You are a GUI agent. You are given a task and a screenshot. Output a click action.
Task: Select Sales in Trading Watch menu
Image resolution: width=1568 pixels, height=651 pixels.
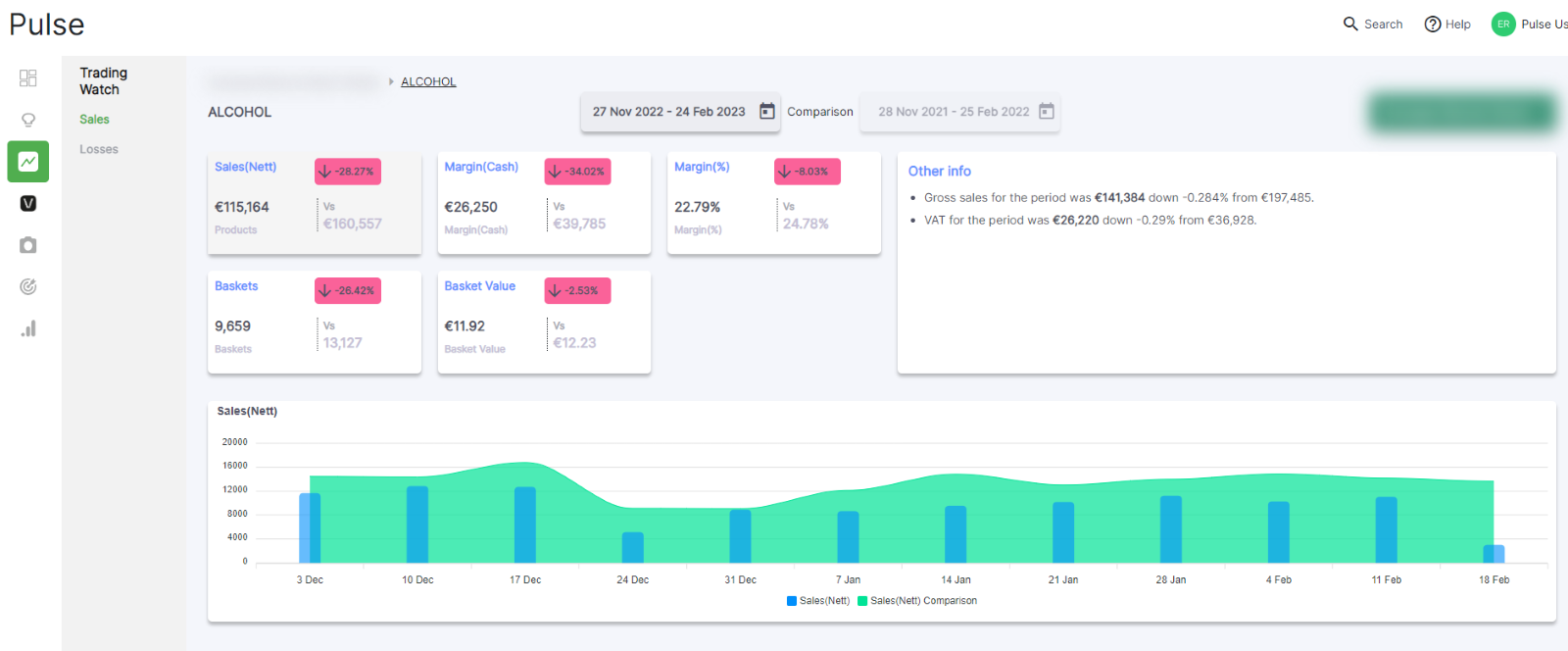pos(94,120)
